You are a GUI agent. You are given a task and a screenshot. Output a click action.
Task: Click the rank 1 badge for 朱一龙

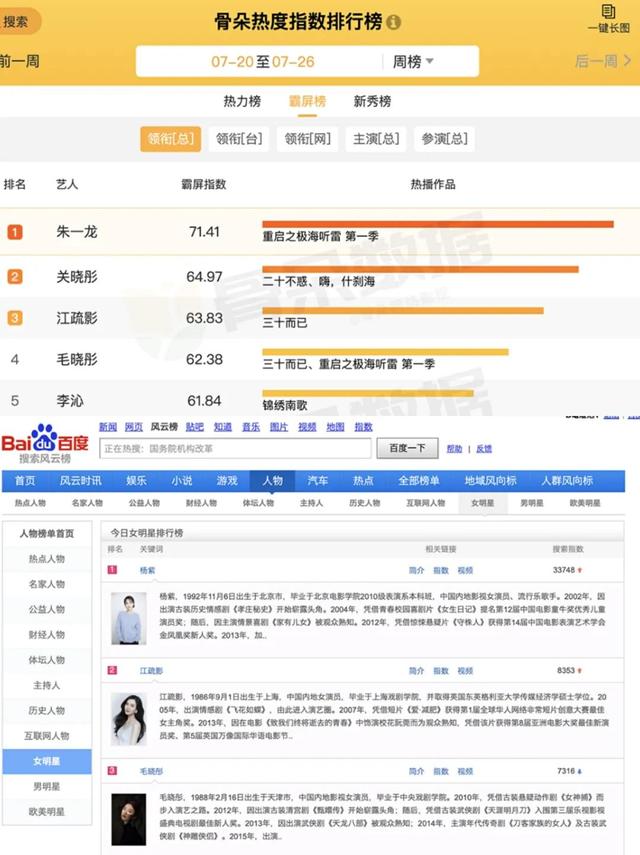15,232
